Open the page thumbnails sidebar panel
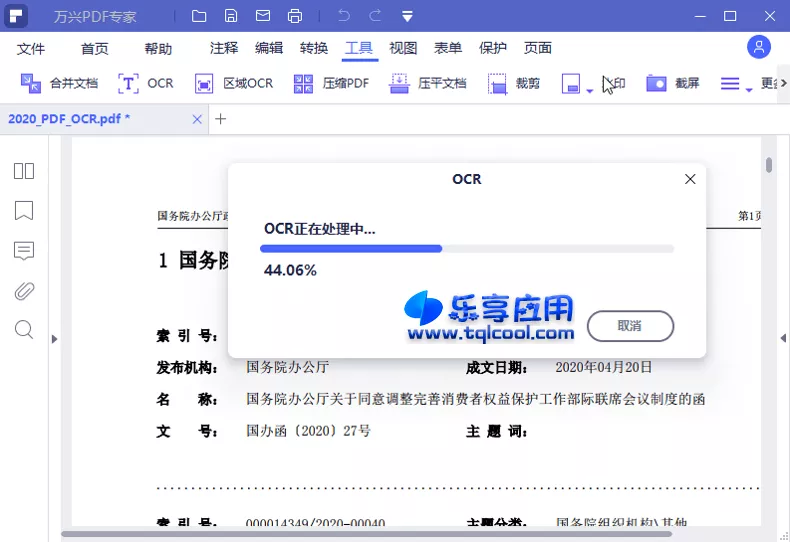Viewport: 790px width, 542px height. coord(24,171)
